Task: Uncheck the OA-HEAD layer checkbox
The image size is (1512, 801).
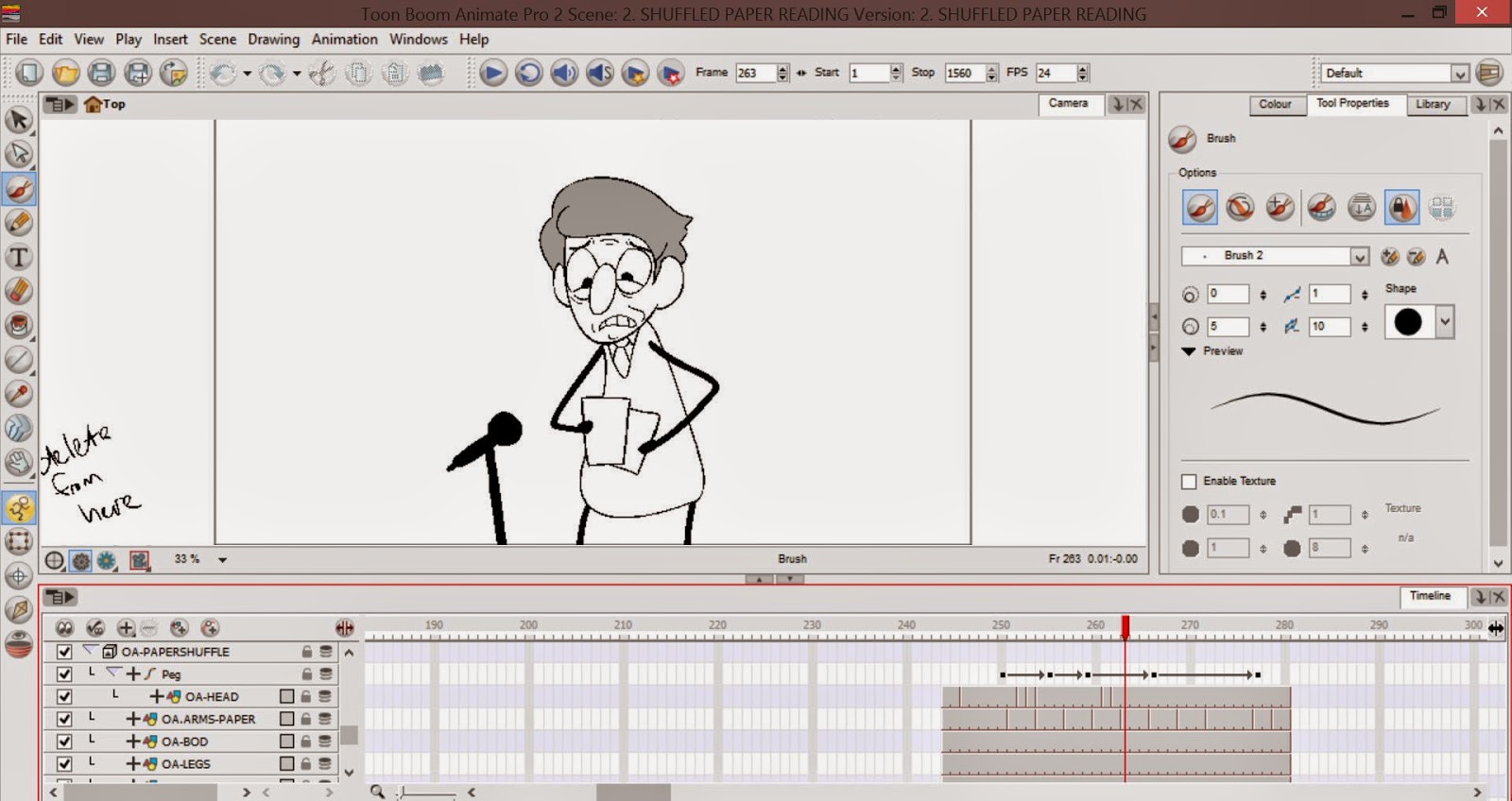Action: click(x=64, y=697)
